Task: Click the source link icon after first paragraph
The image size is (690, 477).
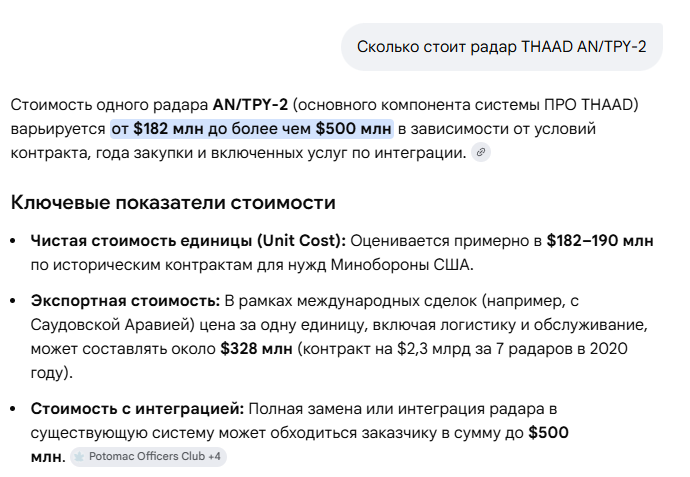Action: (481, 153)
